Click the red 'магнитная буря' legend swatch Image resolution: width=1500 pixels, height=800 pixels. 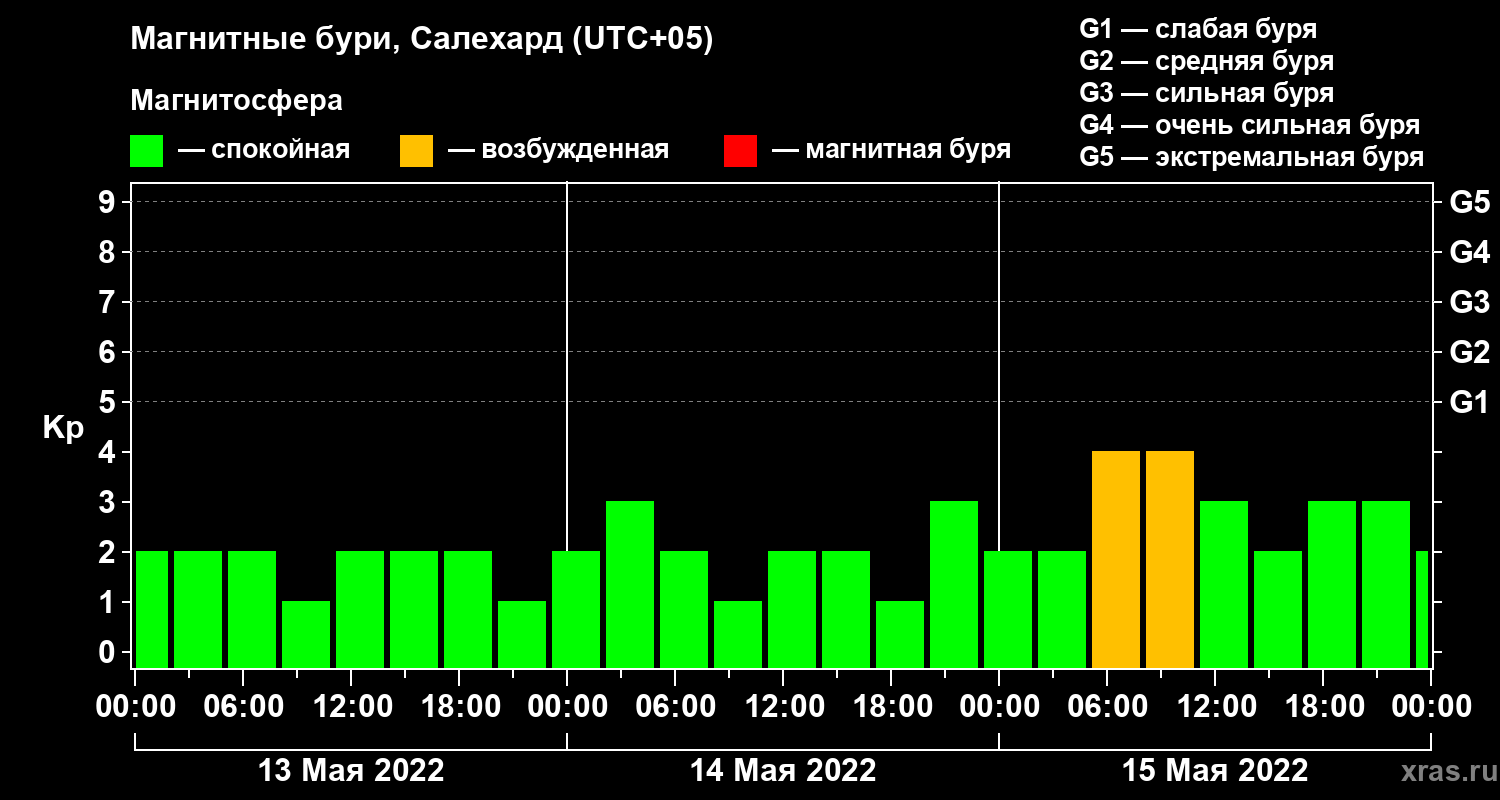pos(740,151)
